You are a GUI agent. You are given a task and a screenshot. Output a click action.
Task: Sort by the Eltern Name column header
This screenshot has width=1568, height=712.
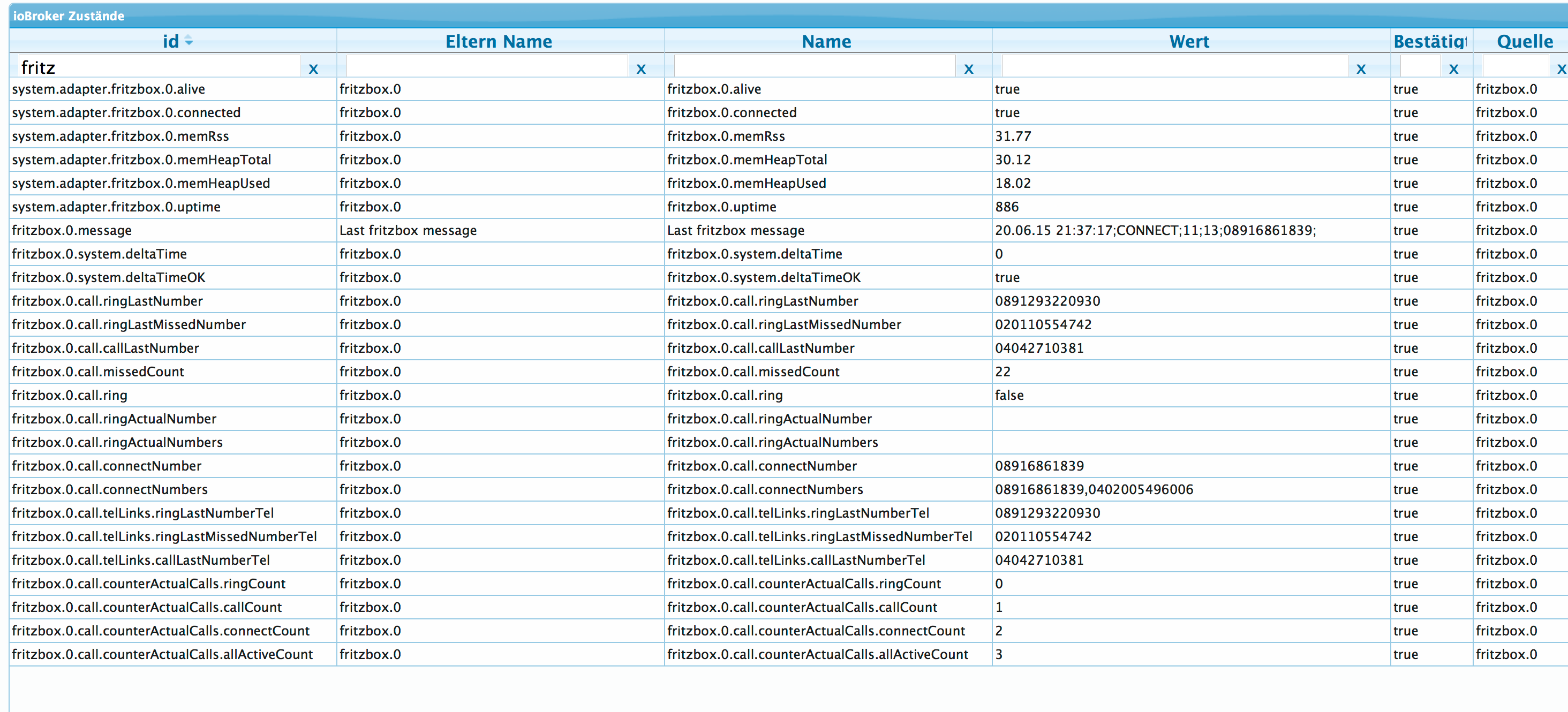click(x=499, y=41)
